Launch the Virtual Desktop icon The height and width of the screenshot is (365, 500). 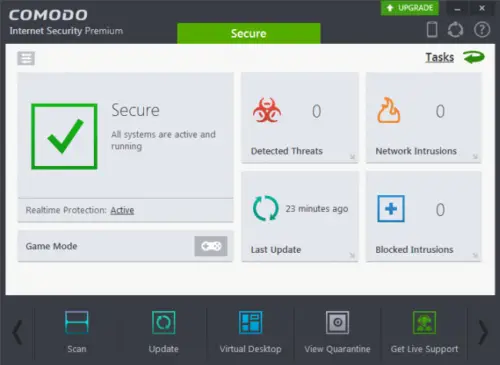(x=250, y=322)
